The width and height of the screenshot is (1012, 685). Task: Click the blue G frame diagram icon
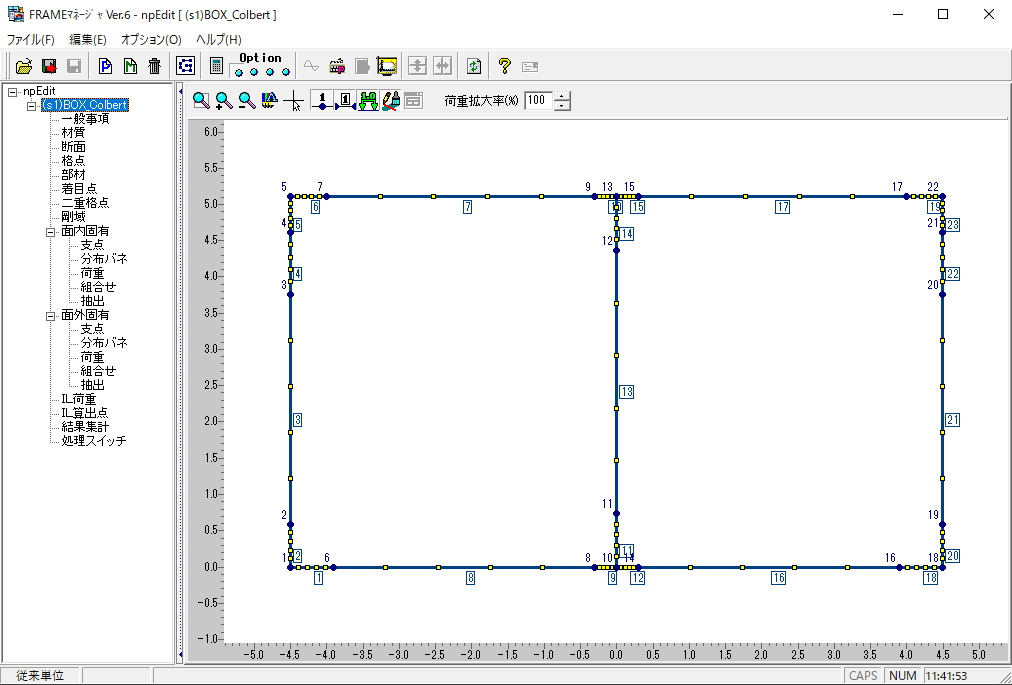(186, 66)
